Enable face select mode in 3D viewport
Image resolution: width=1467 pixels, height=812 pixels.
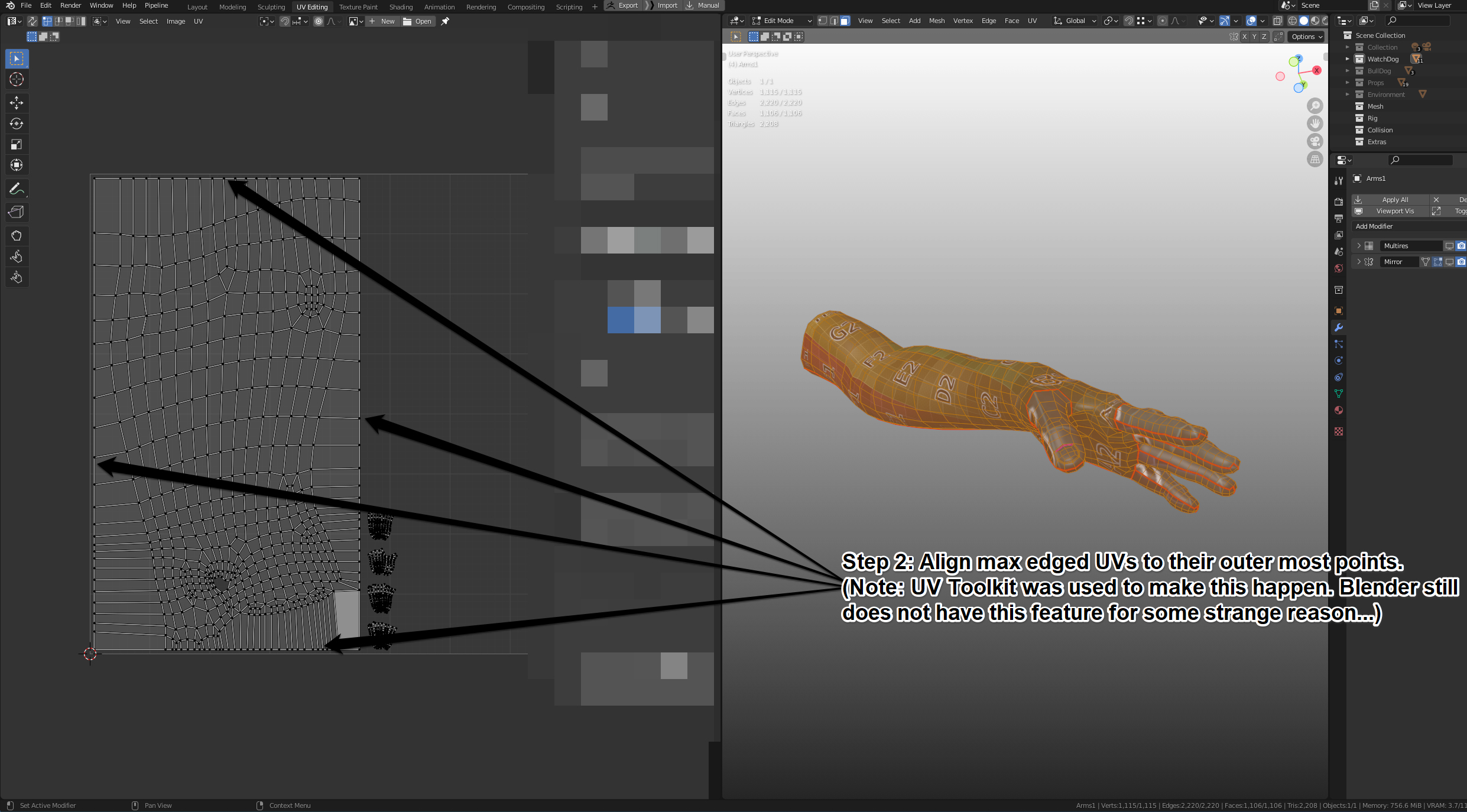coord(845,21)
